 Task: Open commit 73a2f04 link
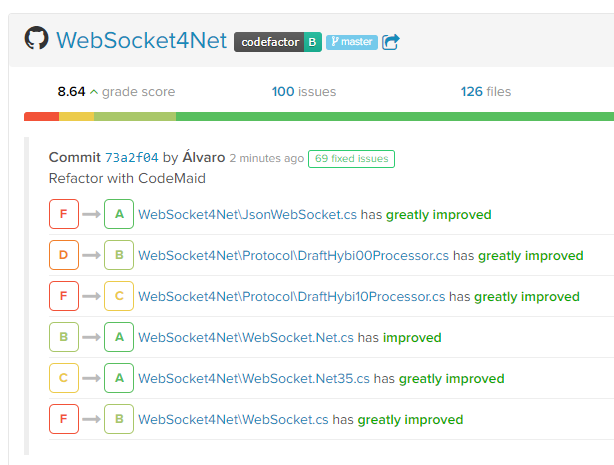click(132, 157)
